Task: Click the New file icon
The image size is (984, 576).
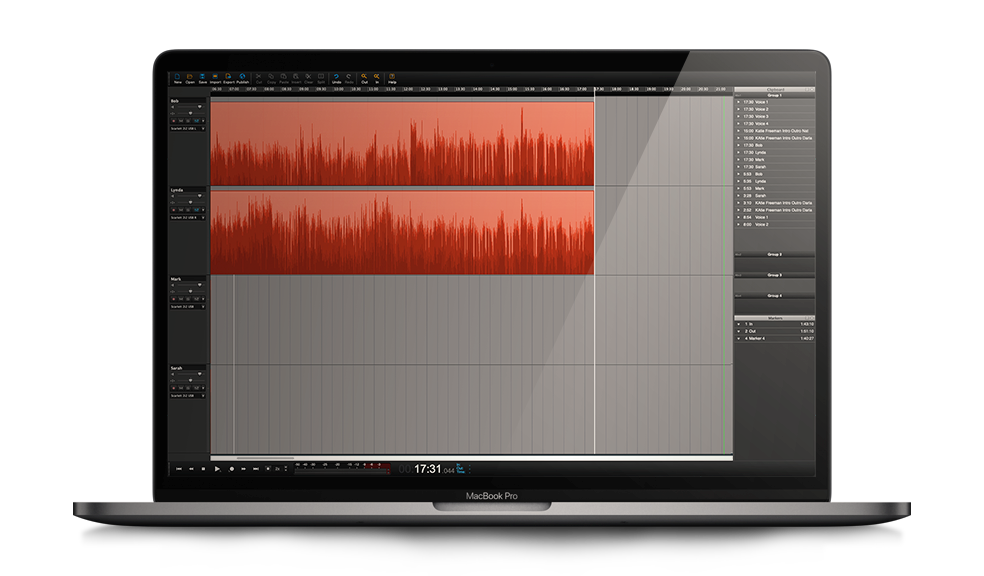Action: (178, 76)
